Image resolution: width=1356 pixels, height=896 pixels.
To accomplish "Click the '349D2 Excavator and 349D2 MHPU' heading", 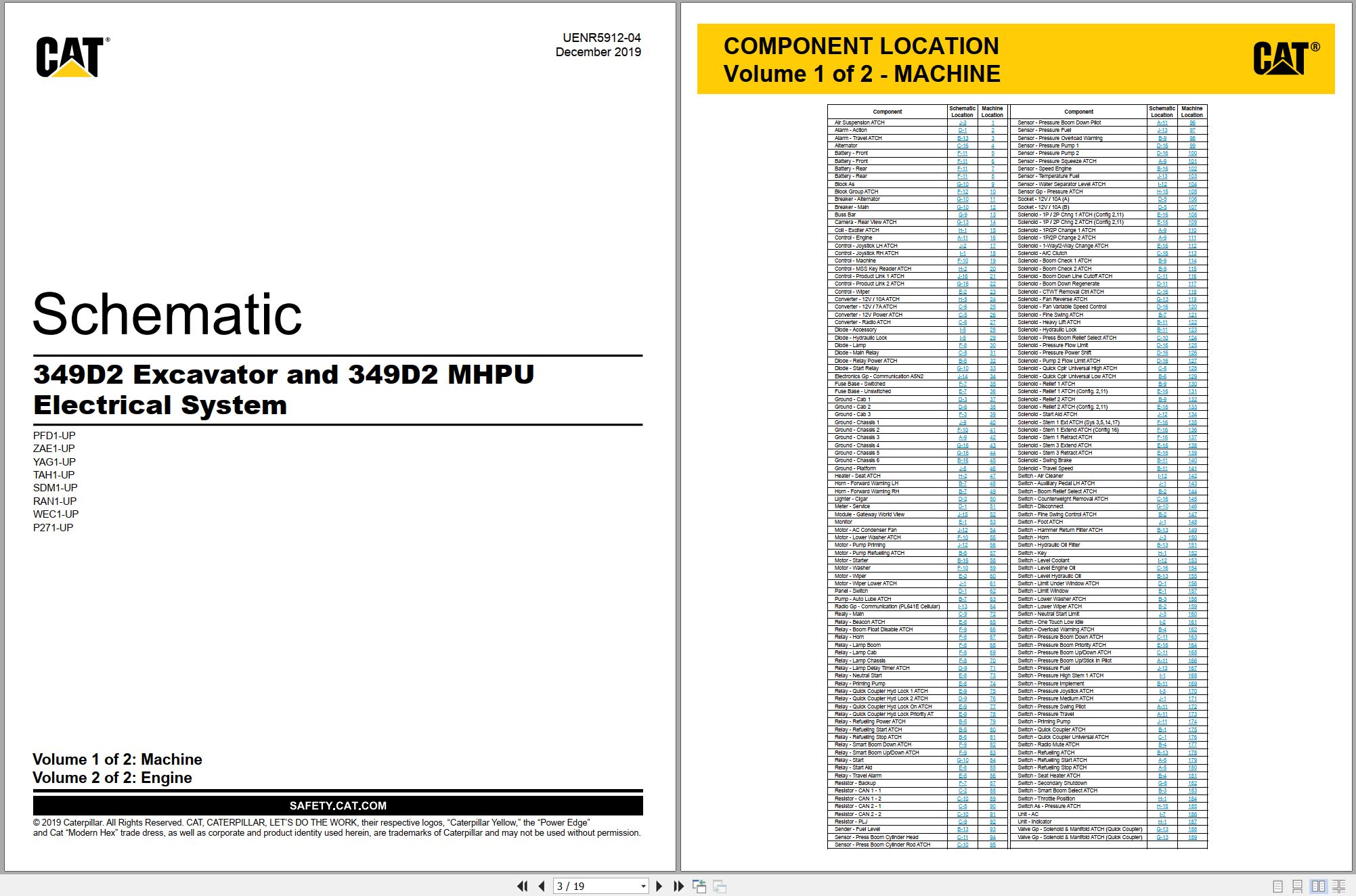I will [284, 374].
